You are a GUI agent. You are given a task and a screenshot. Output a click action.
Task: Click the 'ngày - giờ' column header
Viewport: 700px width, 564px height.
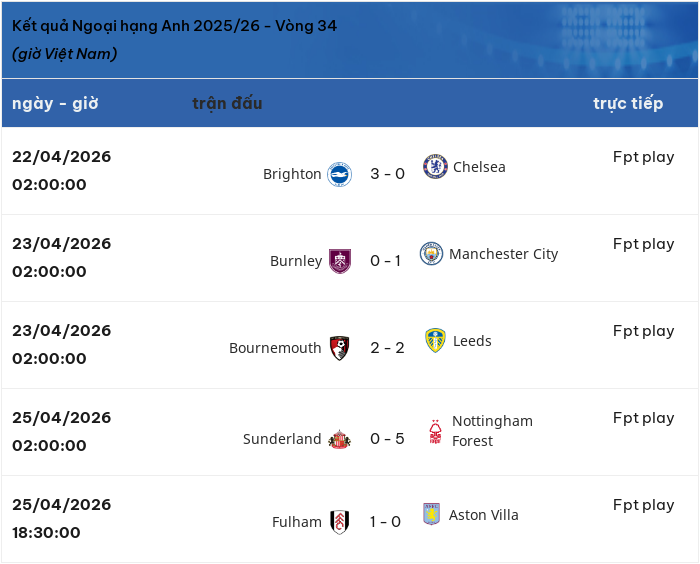click(55, 104)
